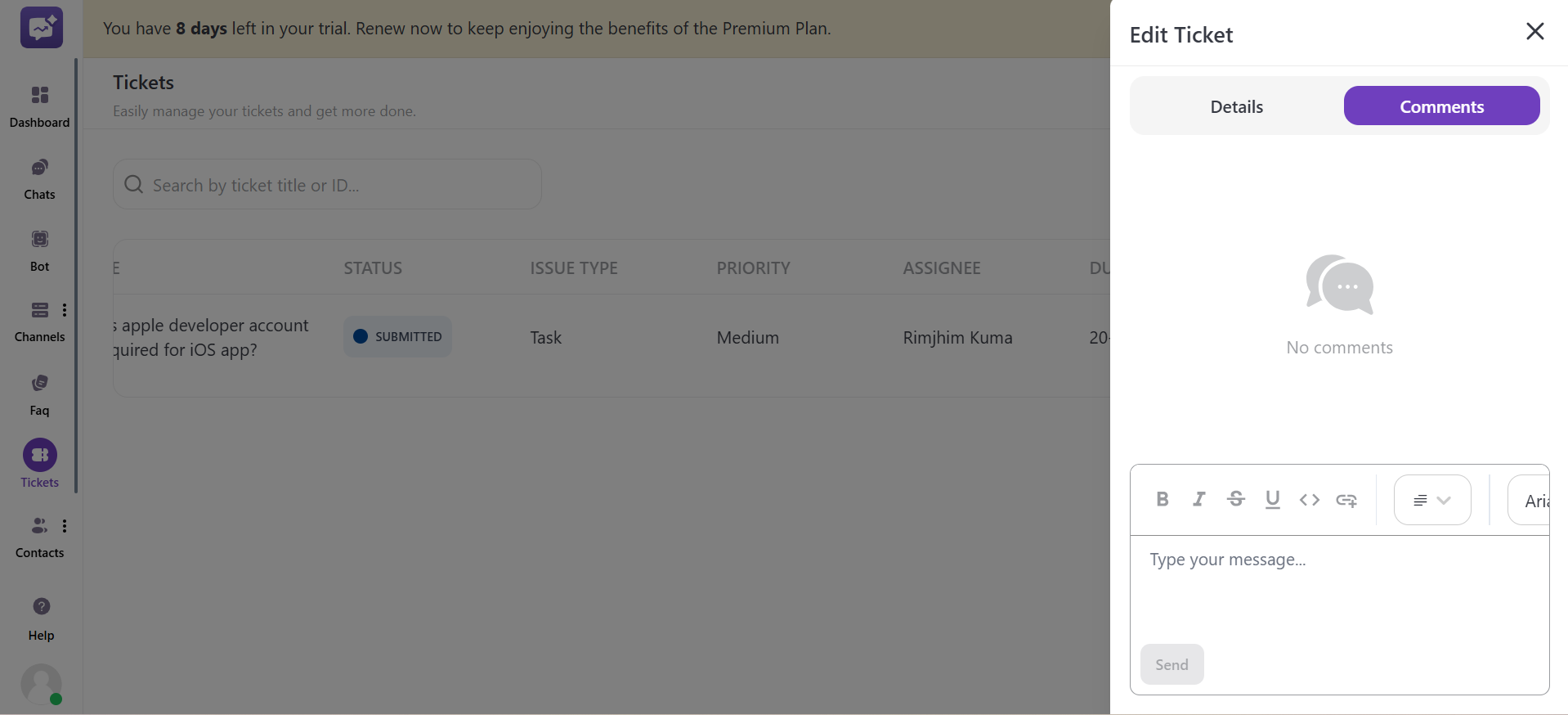Switch to the Details tab
Image resolution: width=1568 pixels, height=715 pixels.
tap(1236, 106)
